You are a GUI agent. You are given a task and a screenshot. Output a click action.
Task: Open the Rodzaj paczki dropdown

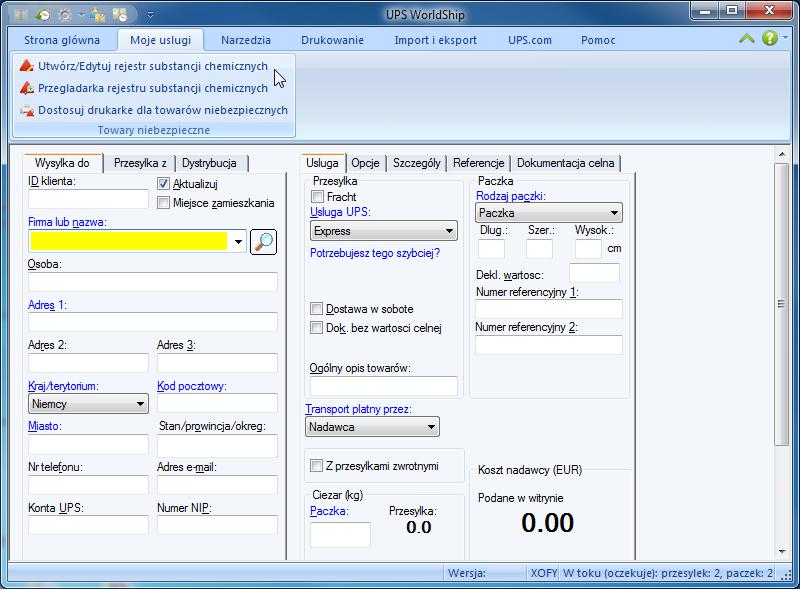[x=548, y=213]
